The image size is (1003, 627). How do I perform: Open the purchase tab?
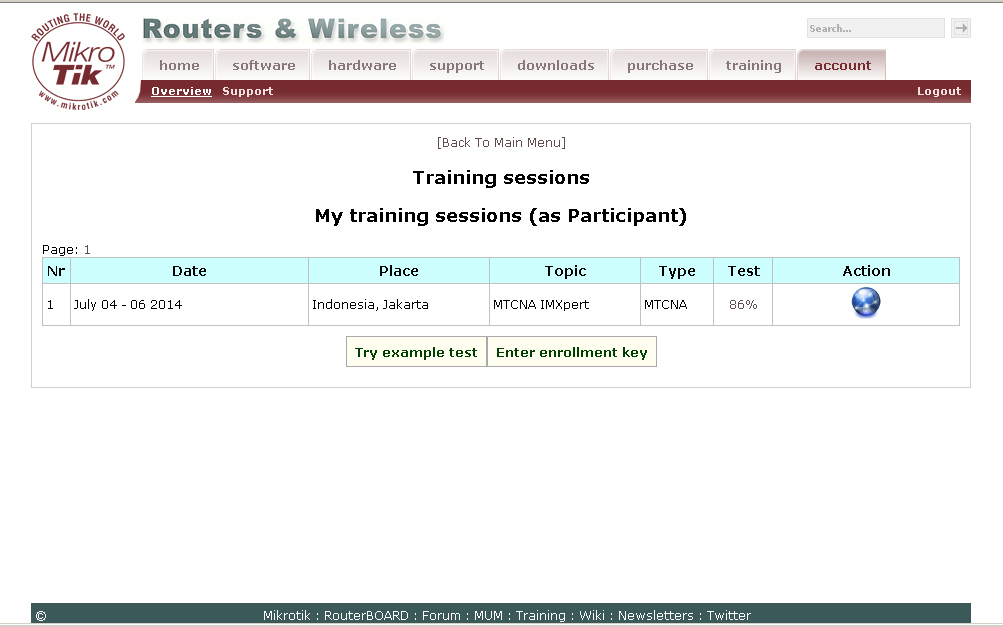pyautogui.click(x=659, y=65)
